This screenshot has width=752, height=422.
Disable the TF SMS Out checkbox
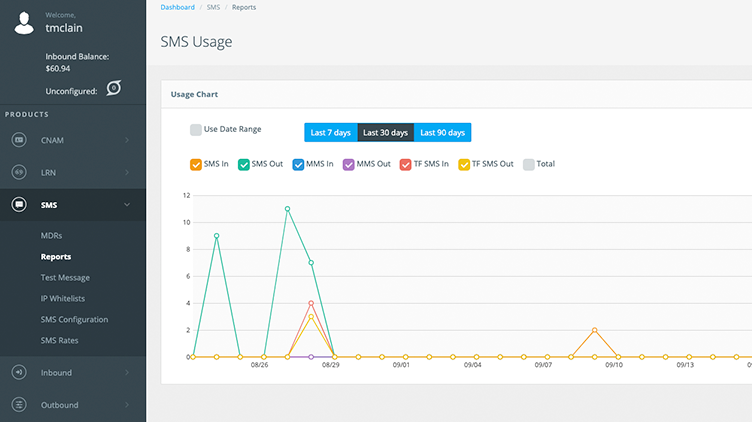[464, 164]
